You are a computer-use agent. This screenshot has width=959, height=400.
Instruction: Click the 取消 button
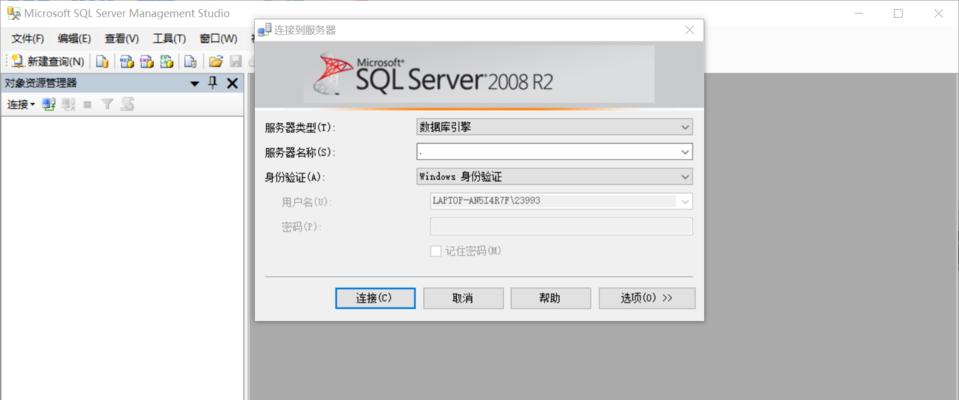coord(463,298)
